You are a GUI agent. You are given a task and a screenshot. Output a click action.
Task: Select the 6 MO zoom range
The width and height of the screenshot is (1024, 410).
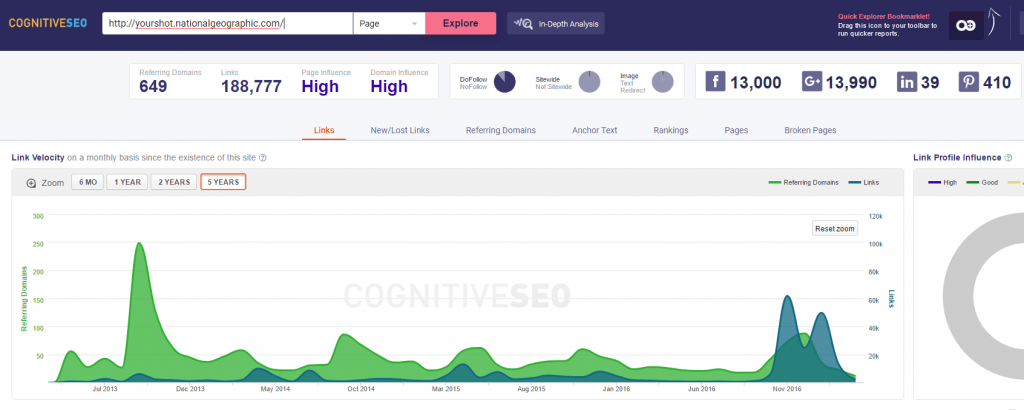coord(87,182)
